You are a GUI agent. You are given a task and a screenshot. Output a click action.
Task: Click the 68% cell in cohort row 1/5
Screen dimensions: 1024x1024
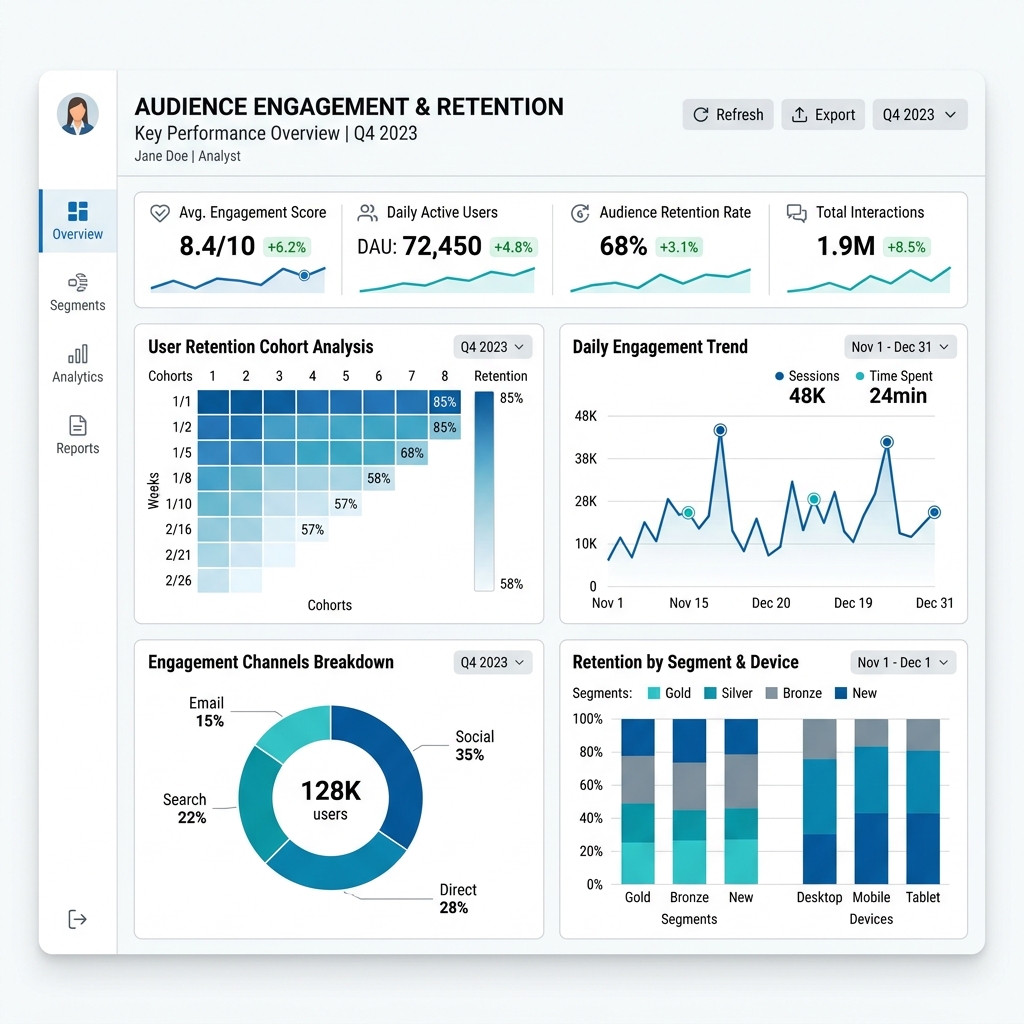pyautogui.click(x=411, y=453)
